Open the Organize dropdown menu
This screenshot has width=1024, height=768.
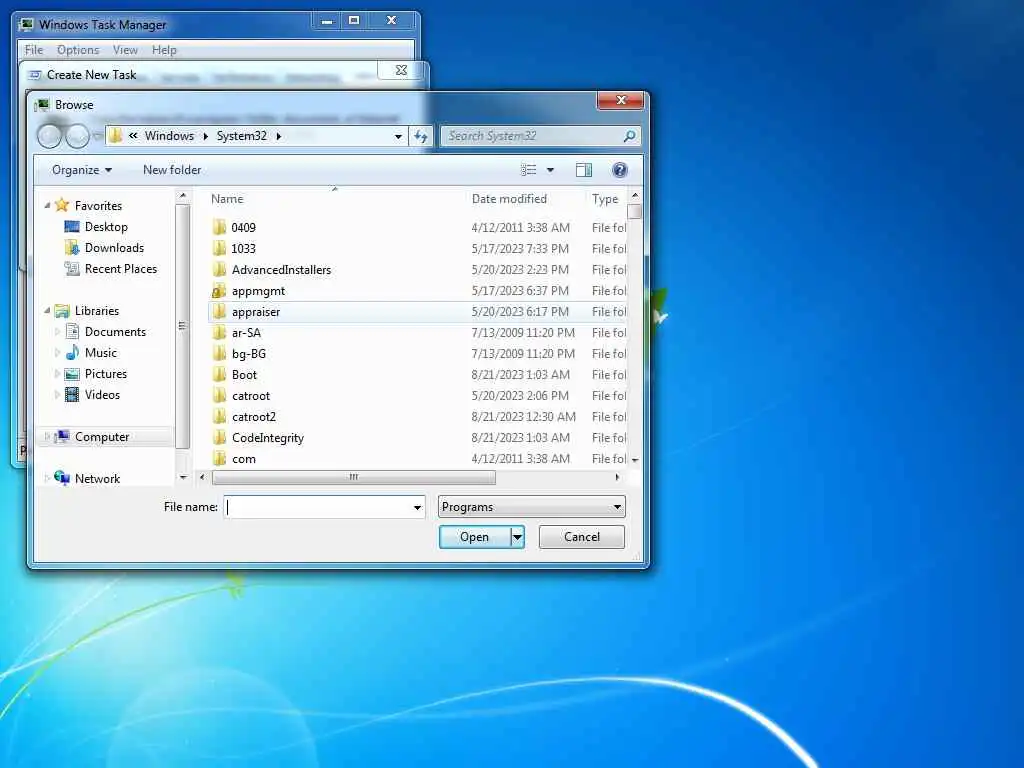pos(82,170)
